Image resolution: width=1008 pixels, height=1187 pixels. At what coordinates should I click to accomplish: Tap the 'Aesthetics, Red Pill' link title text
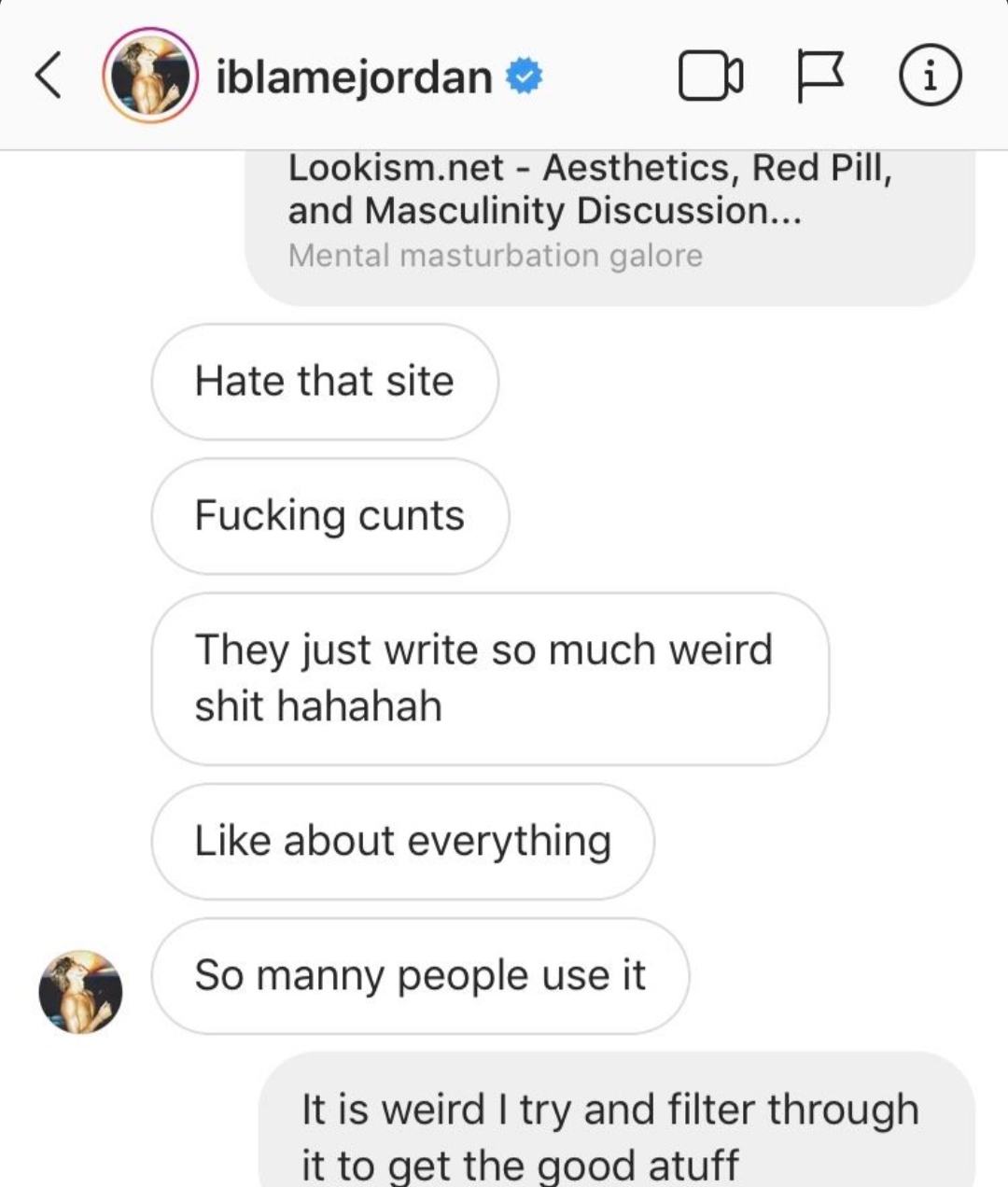click(718, 169)
